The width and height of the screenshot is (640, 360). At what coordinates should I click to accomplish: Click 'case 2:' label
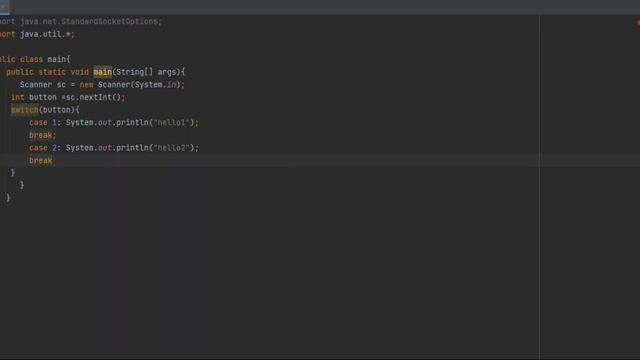pyautogui.click(x=44, y=148)
